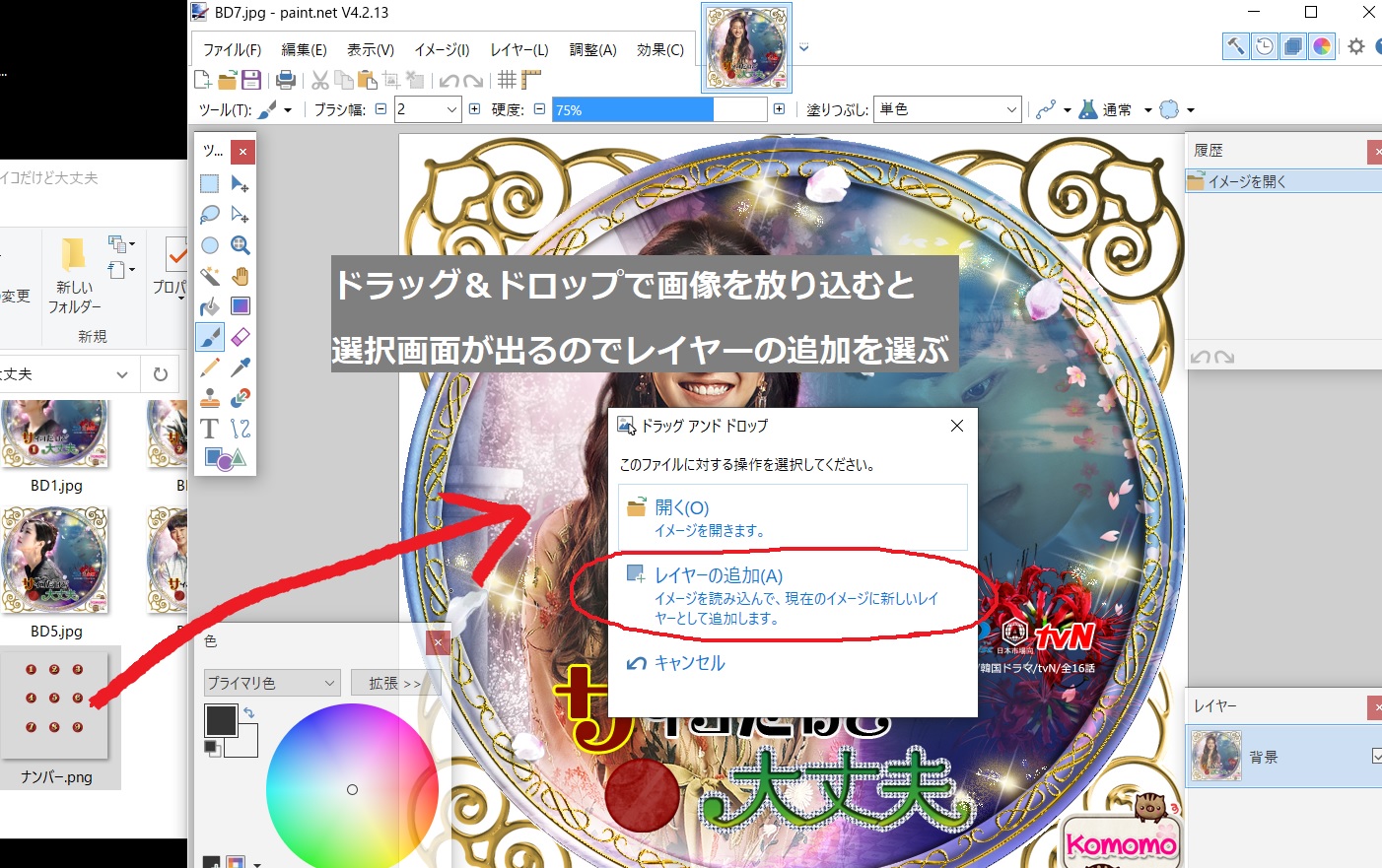Viewport: 1382px width, 868px height.
Task: Click キャンセル in the drag-drop dialog
Action: 676,663
